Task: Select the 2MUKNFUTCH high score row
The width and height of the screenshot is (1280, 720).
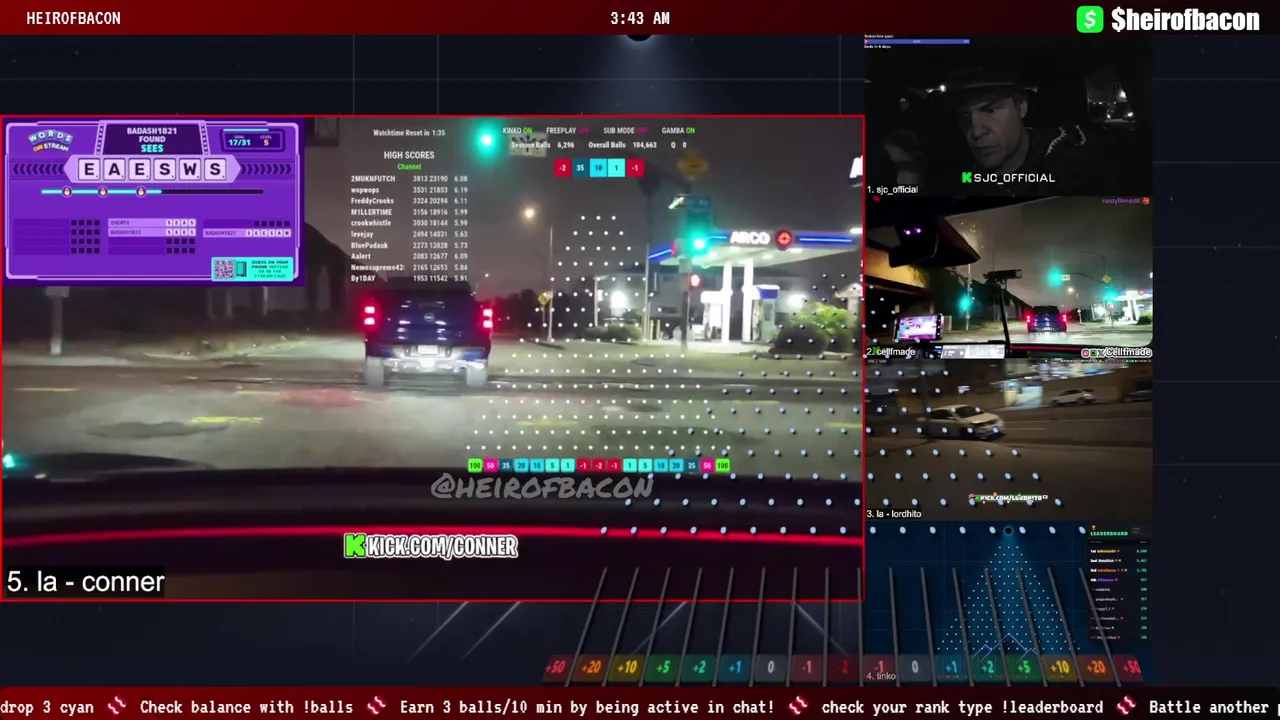Action: tap(409, 179)
